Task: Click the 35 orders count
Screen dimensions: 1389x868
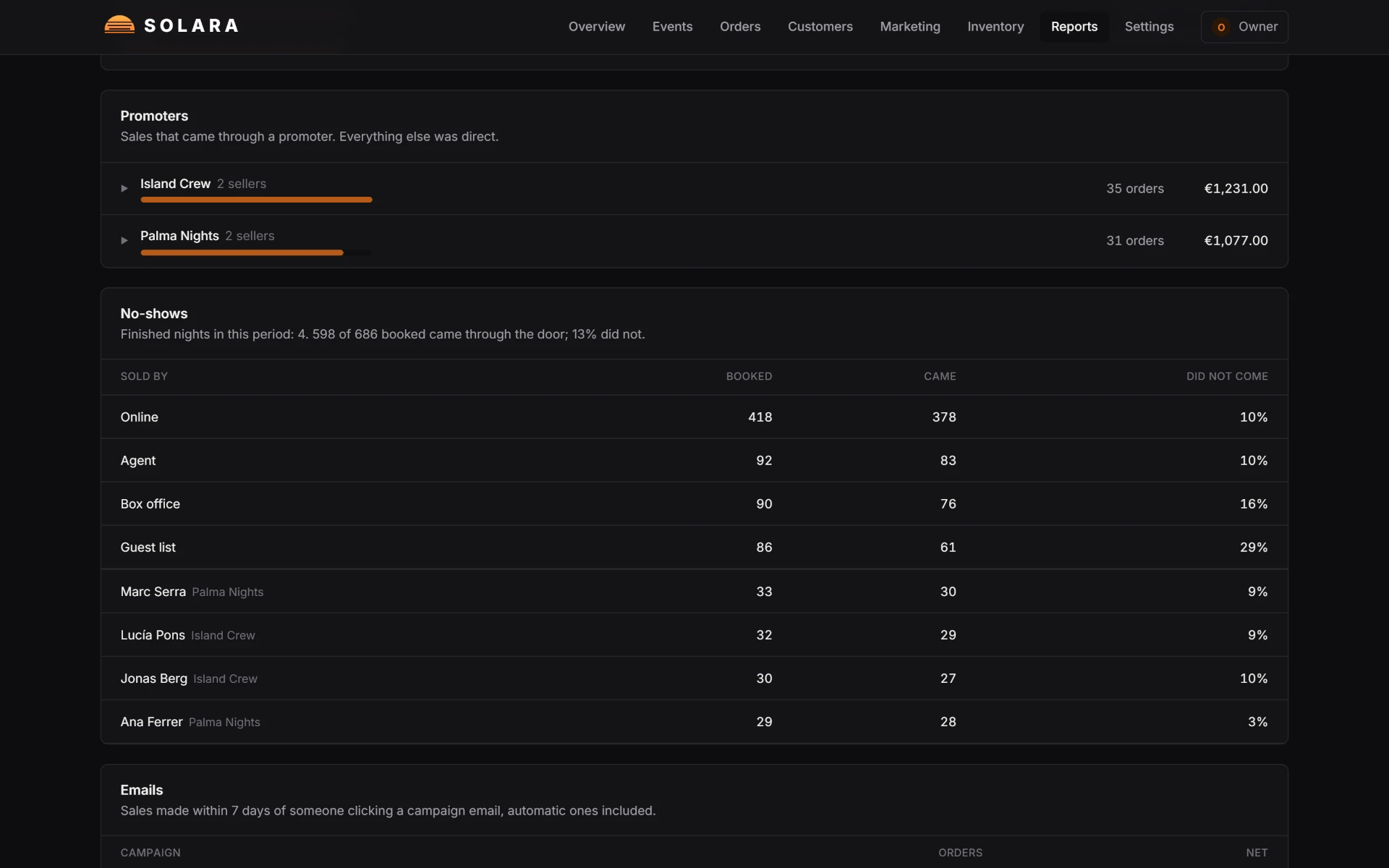Action: [x=1134, y=188]
